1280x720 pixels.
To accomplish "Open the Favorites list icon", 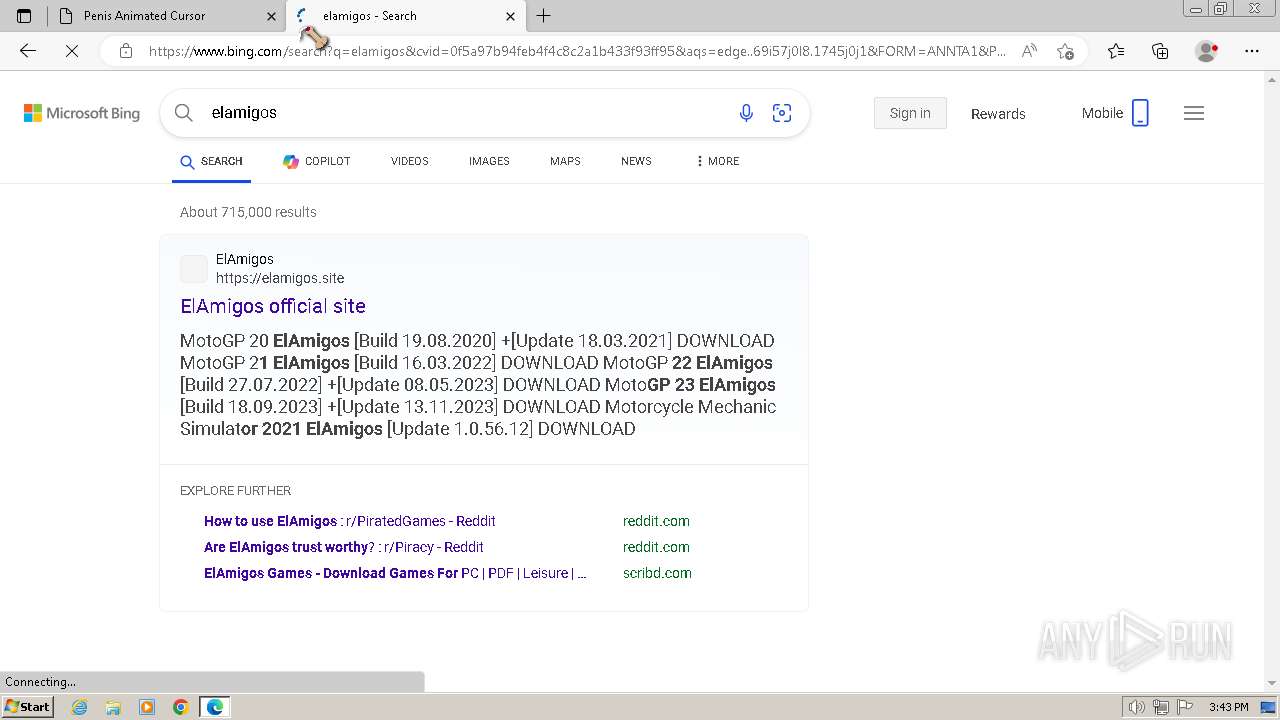I will [x=1116, y=51].
